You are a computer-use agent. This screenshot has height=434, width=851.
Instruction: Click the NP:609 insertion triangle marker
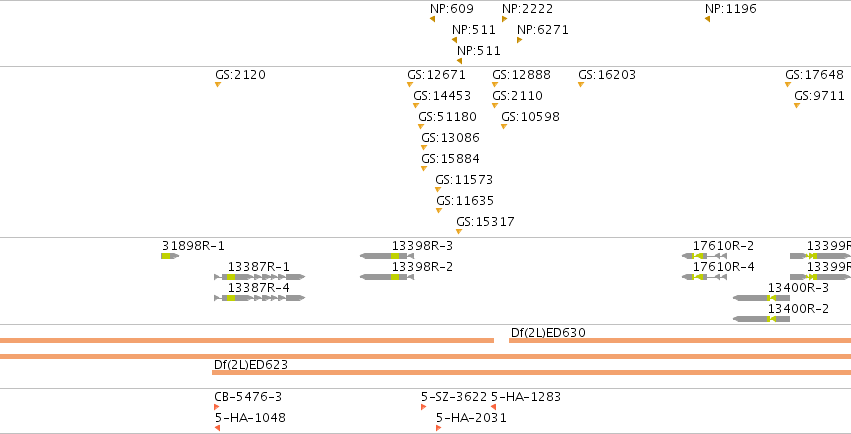click(433, 19)
